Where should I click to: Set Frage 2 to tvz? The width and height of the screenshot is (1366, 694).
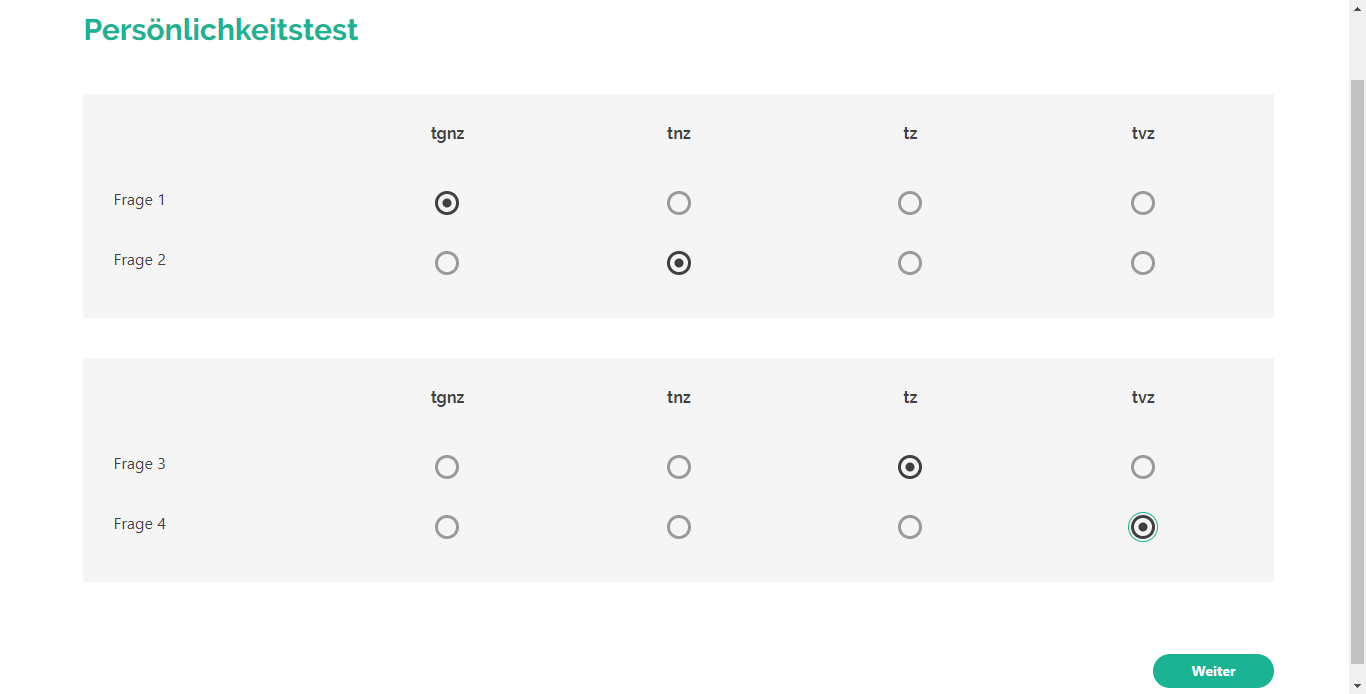tap(1143, 263)
